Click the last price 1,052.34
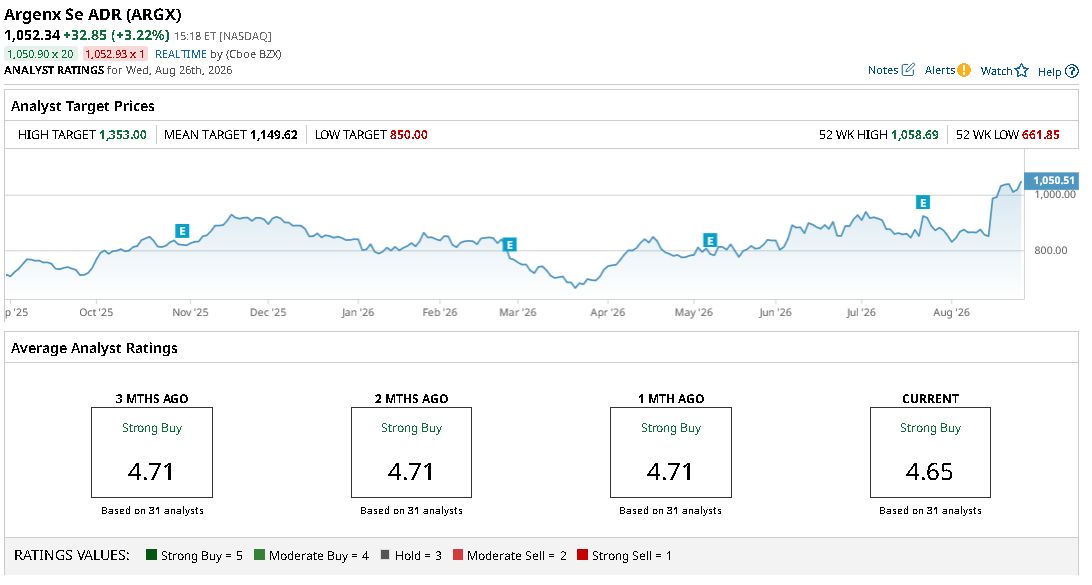Image resolution: width=1092 pixels, height=585 pixels. pyautogui.click(x=32, y=35)
